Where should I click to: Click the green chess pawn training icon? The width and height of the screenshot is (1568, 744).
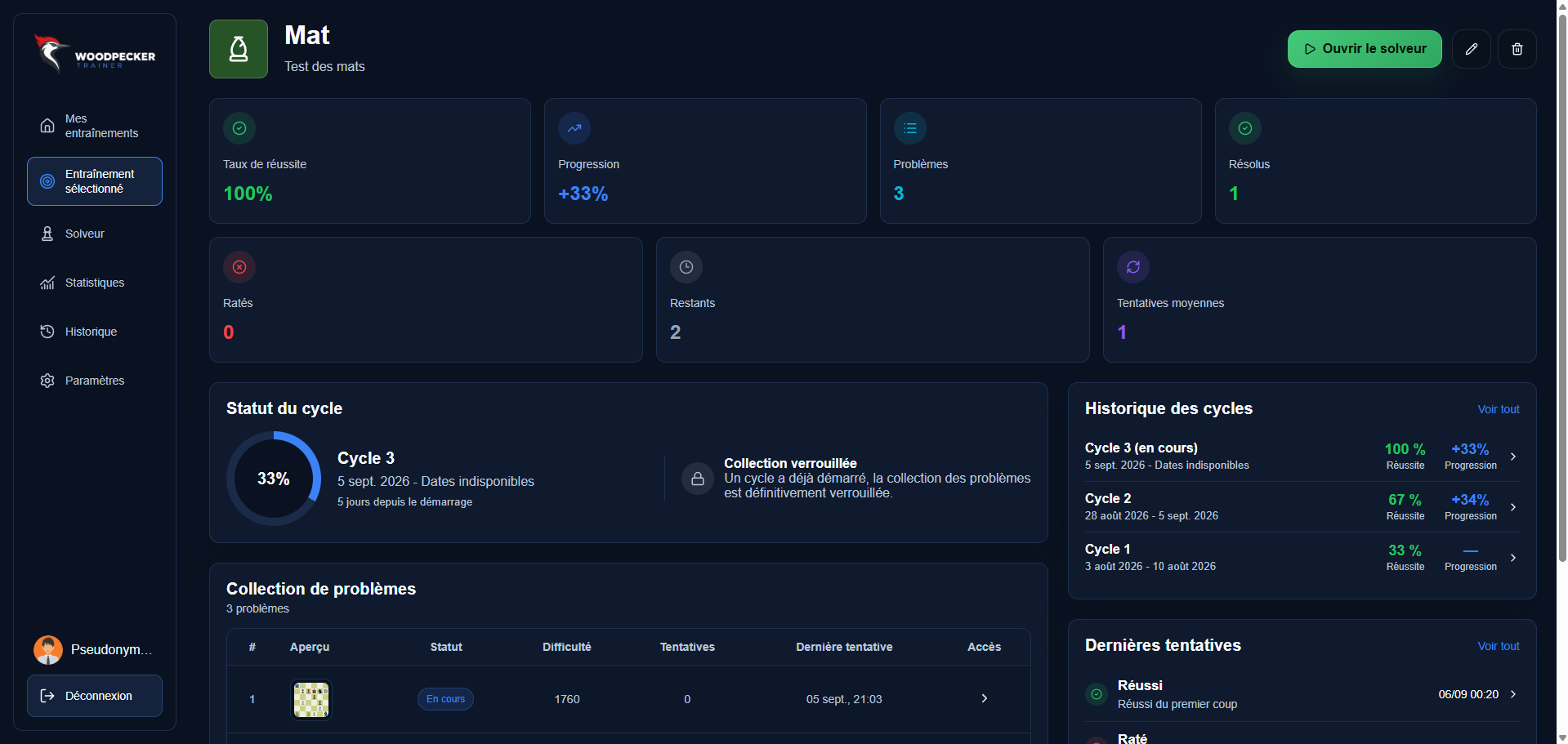click(239, 49)
